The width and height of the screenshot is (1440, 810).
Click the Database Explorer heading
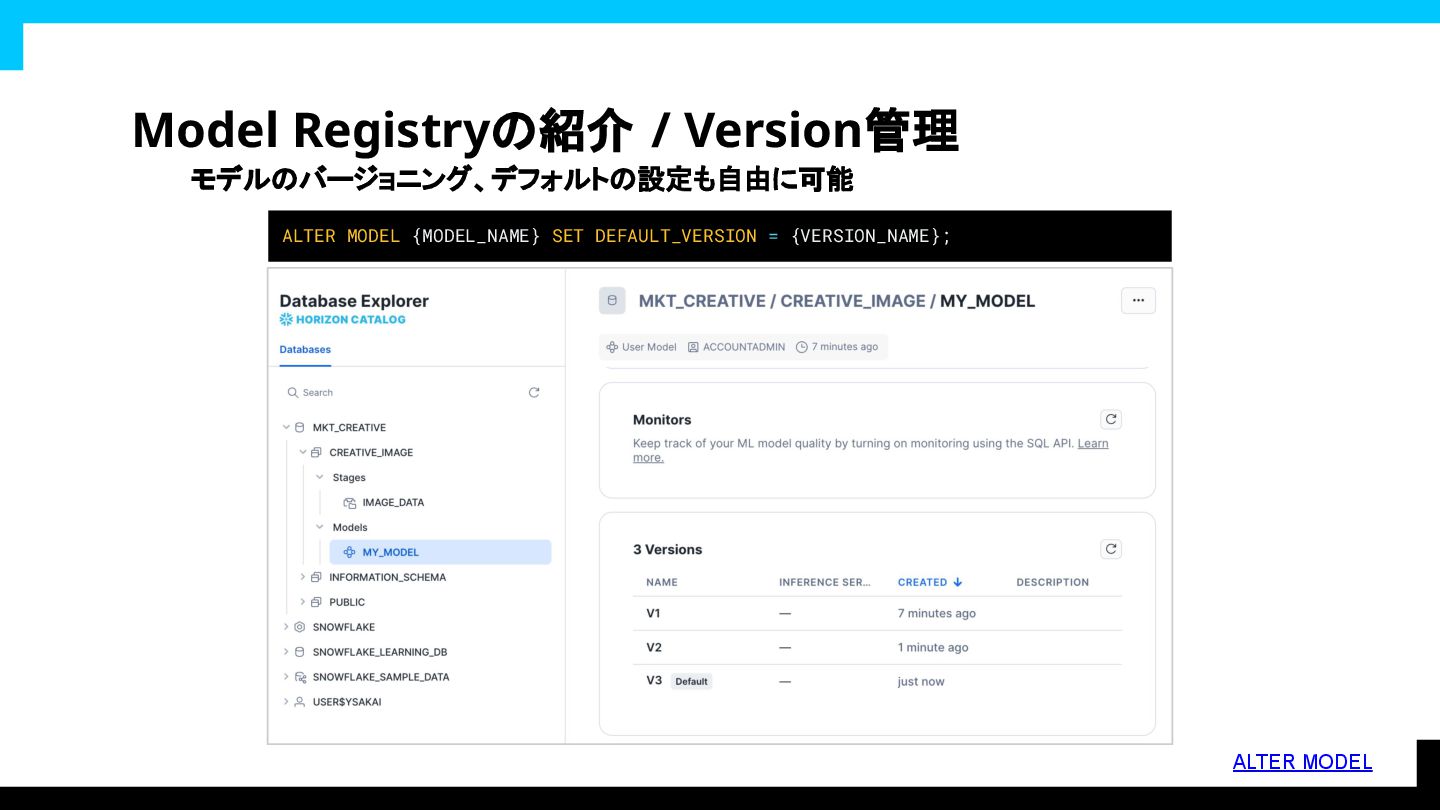point(354,301)
